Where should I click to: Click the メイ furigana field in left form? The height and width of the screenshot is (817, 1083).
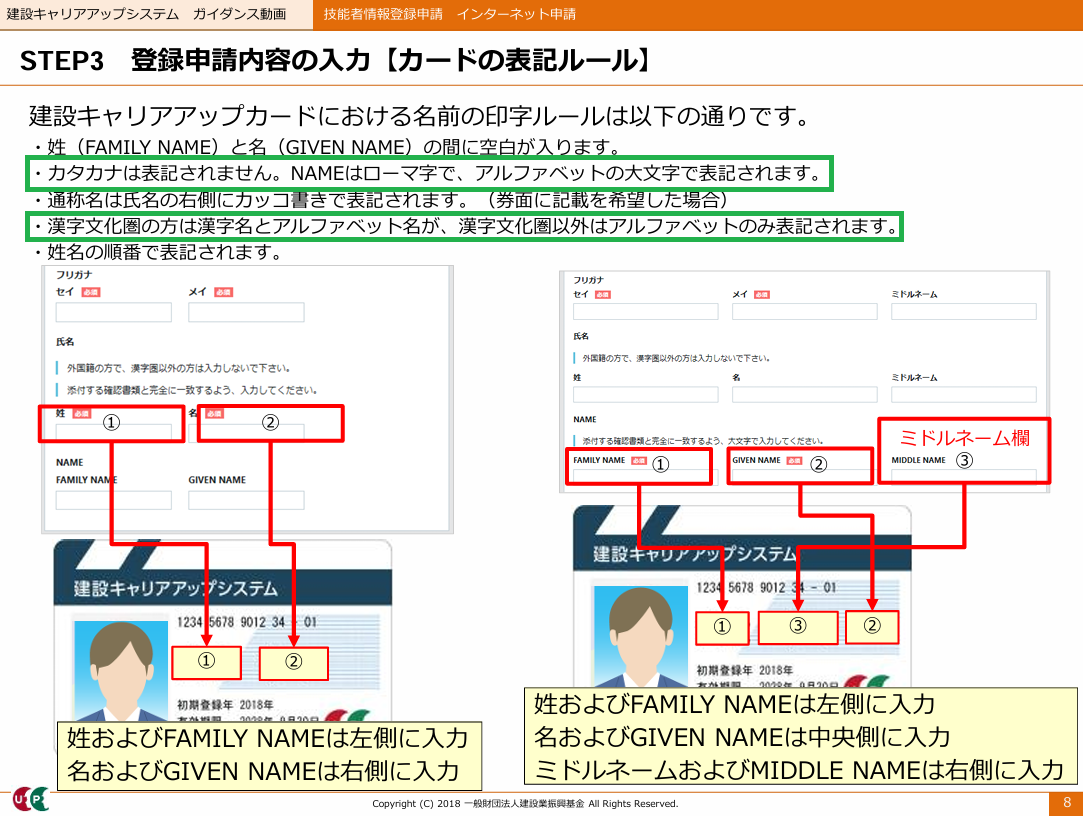point(245,313)
